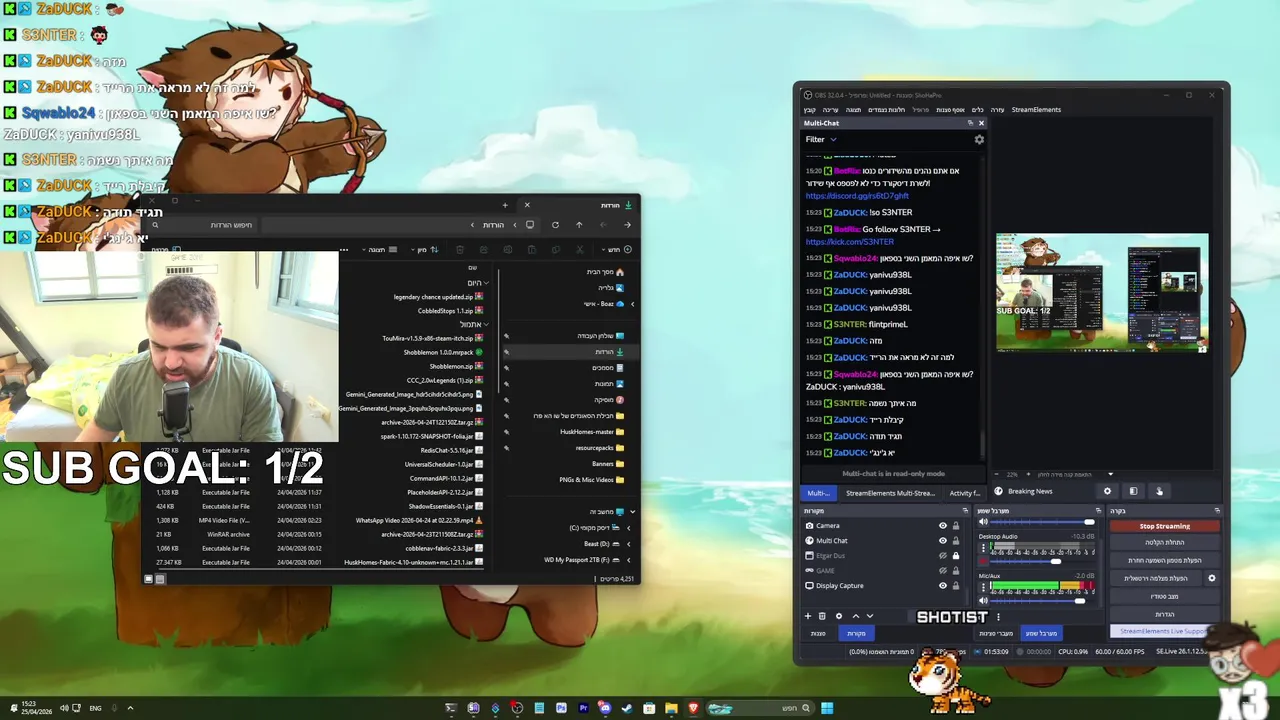The width and height of the screenshot is (1280, 720).
Task: Open kick.com/S3NTER link in chat
Action: point(849,242)
